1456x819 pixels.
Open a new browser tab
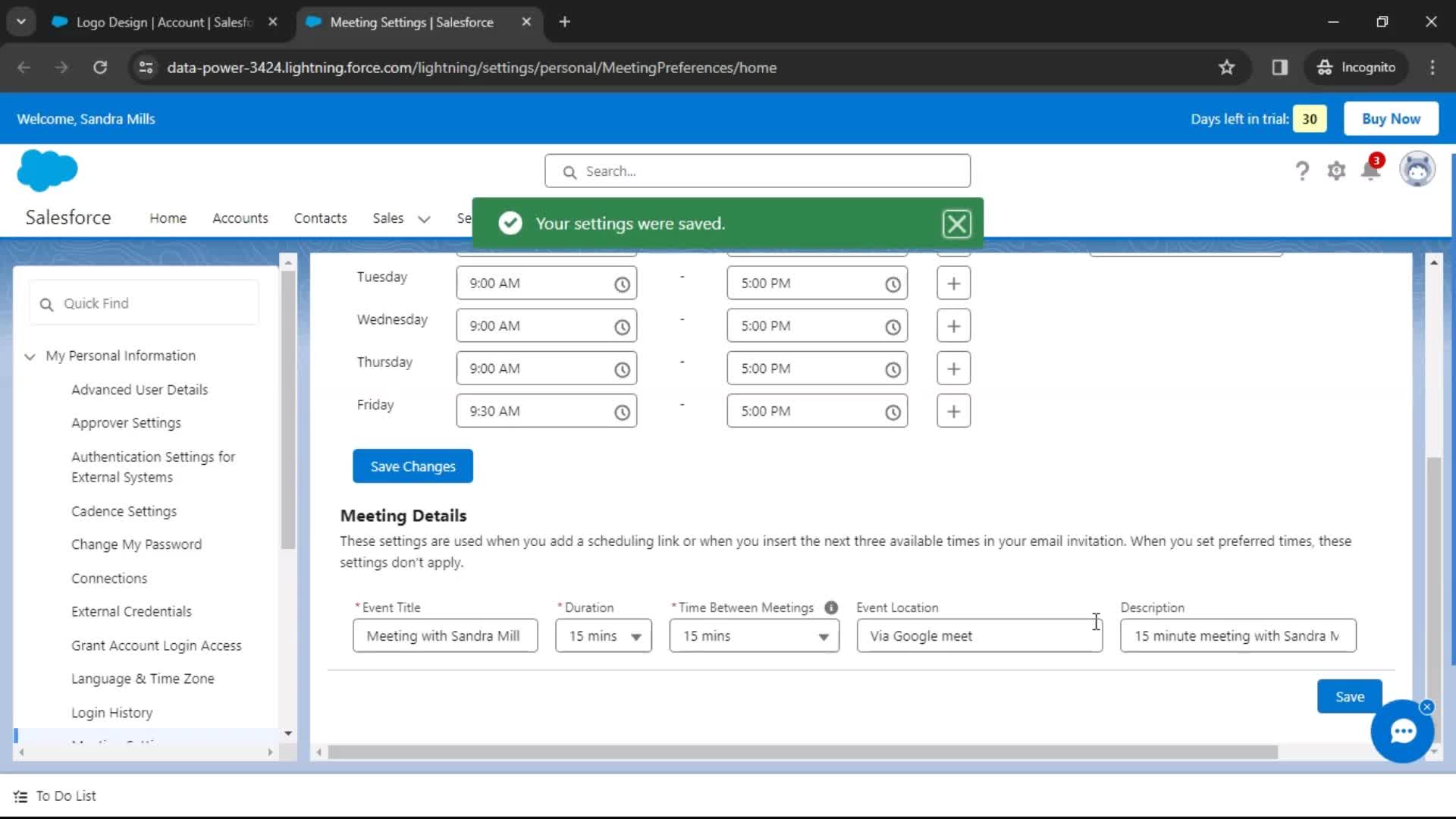pos(564,22)
